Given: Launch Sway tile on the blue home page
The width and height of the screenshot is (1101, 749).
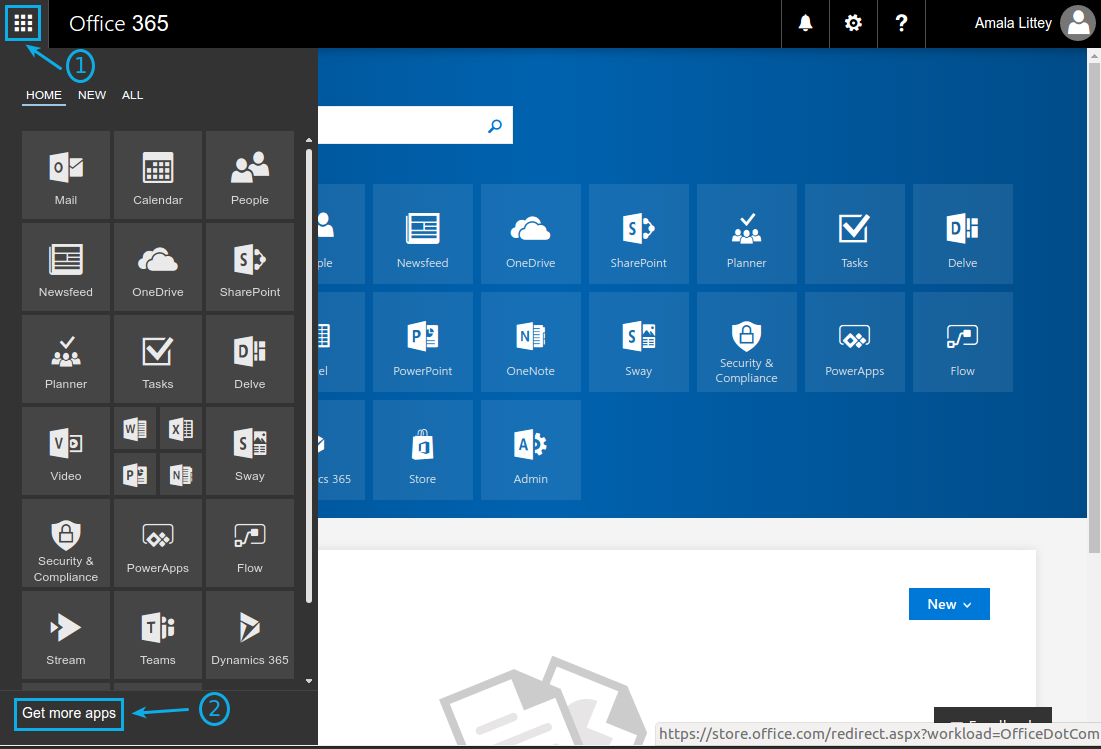Looking at the screenshot, I should tap(639, 342).
